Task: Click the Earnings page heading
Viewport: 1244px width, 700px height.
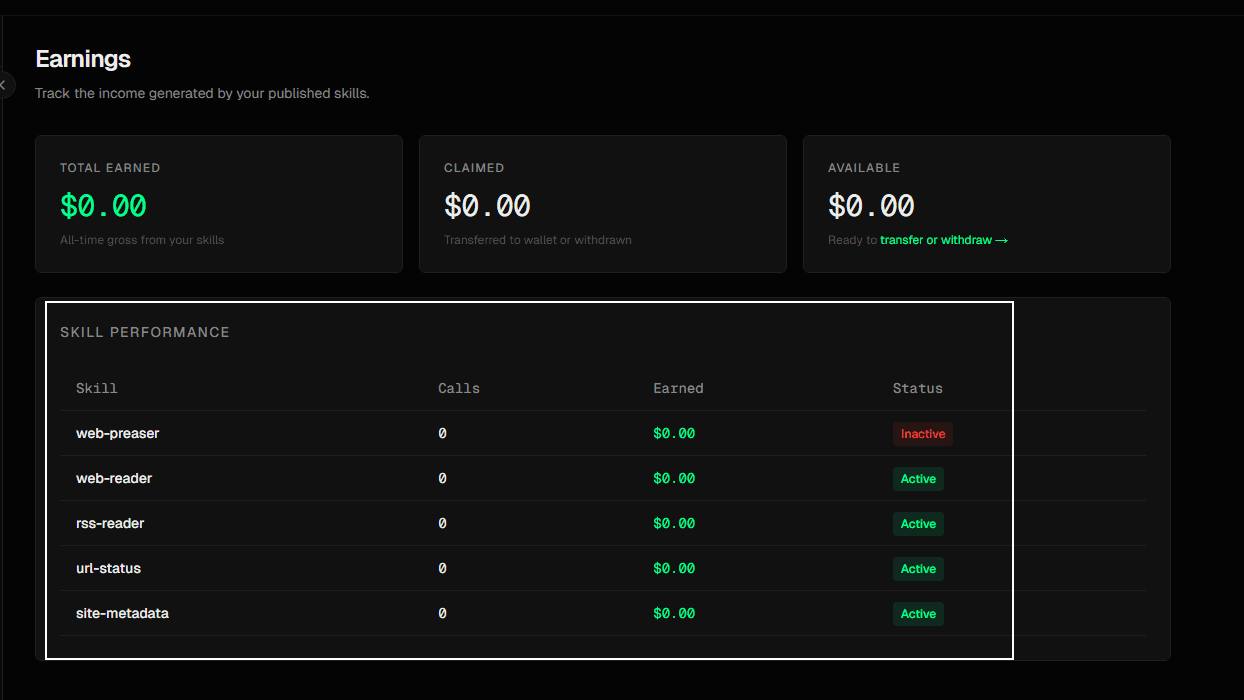Action: [x=83, y=59]
